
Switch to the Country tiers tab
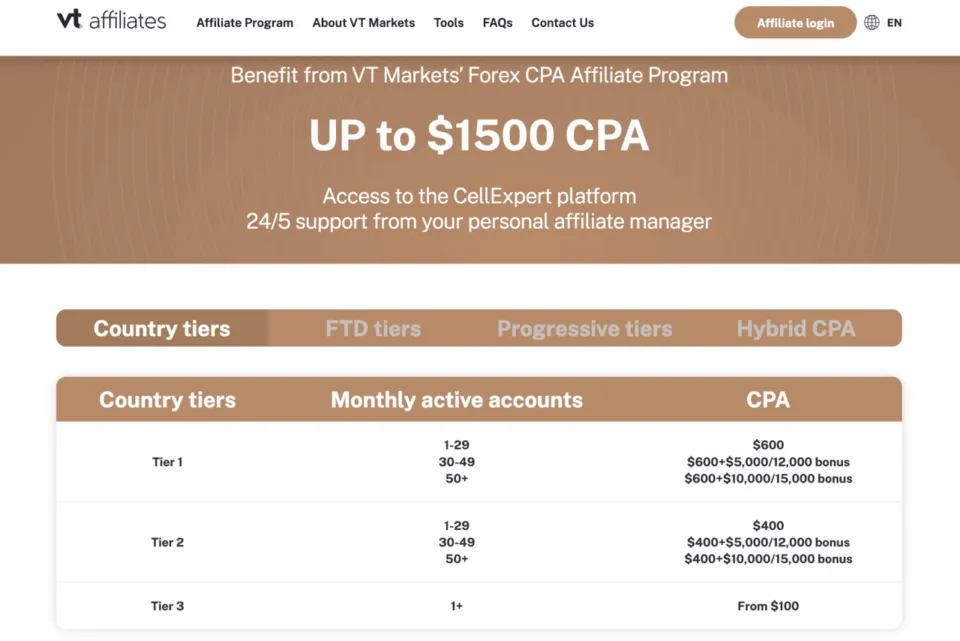162,328
